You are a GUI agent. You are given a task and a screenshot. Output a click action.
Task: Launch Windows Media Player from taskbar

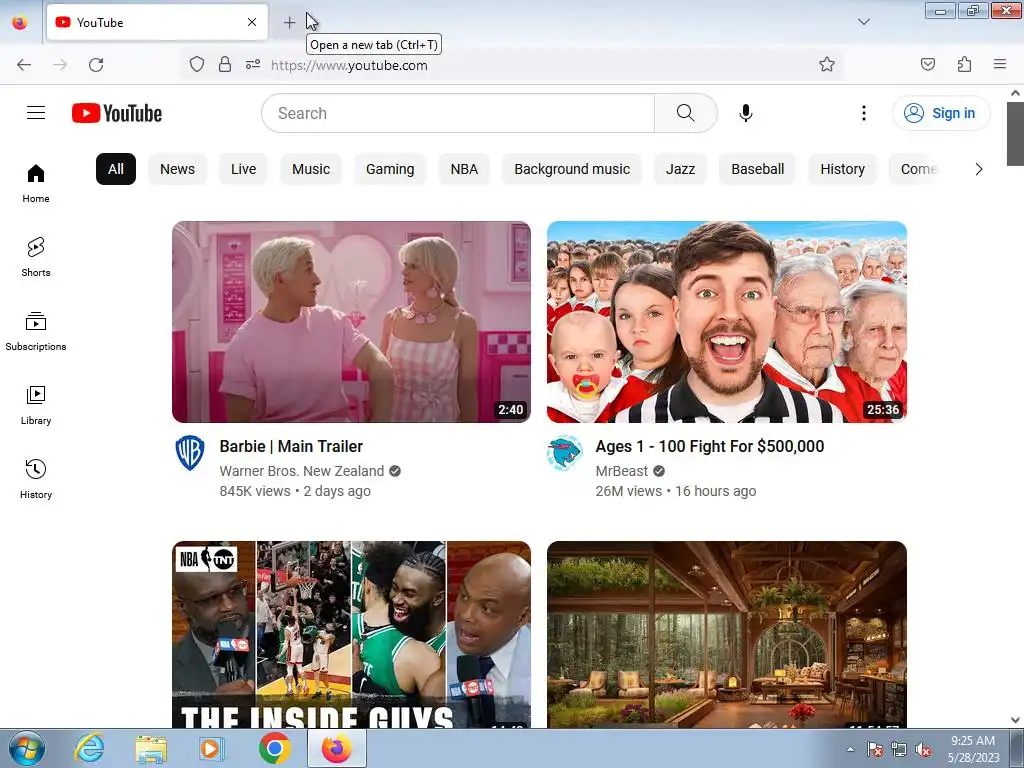click(212, 748)
